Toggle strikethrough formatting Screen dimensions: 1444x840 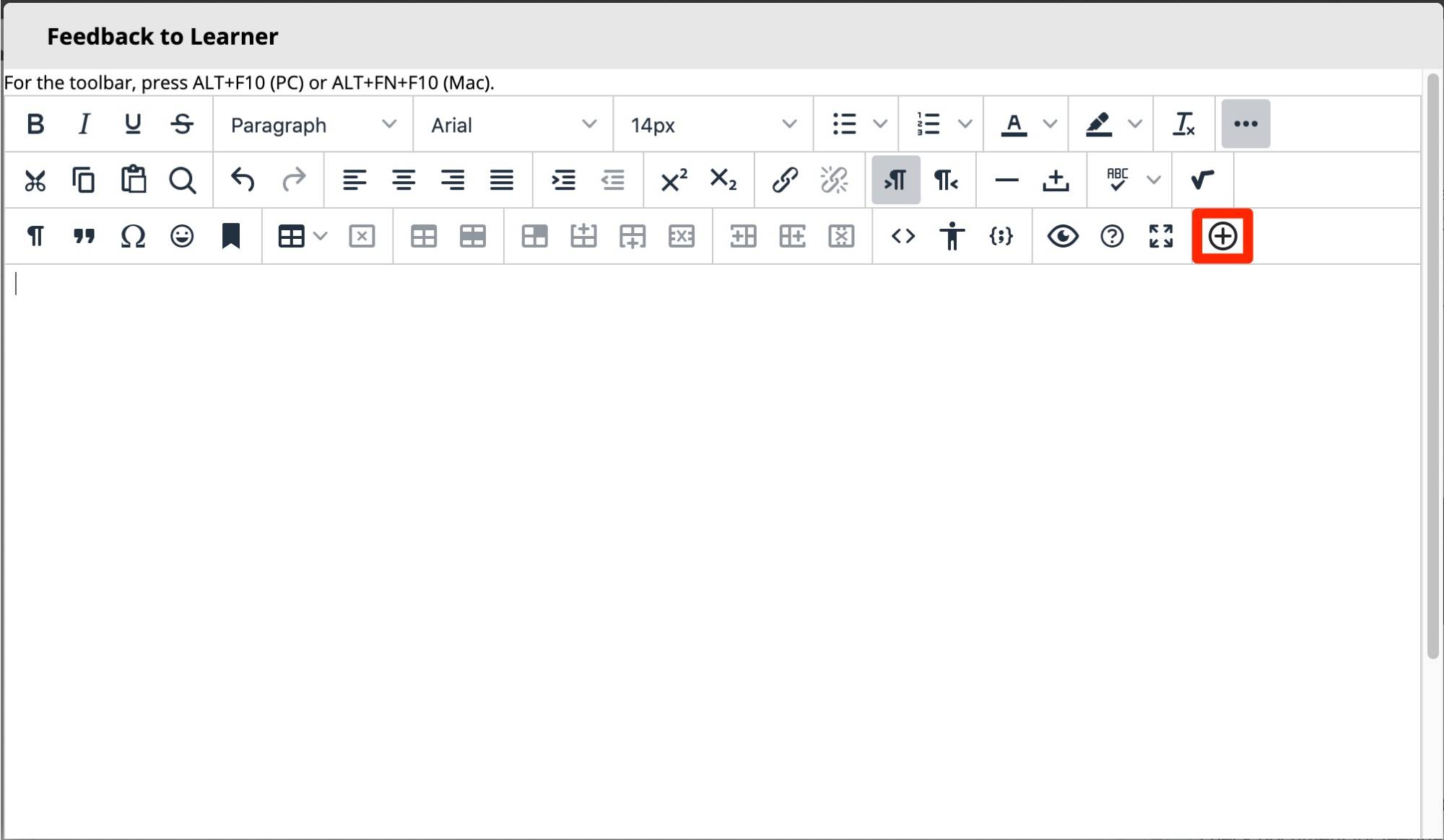pyautogui.click(x=182, y=124)
